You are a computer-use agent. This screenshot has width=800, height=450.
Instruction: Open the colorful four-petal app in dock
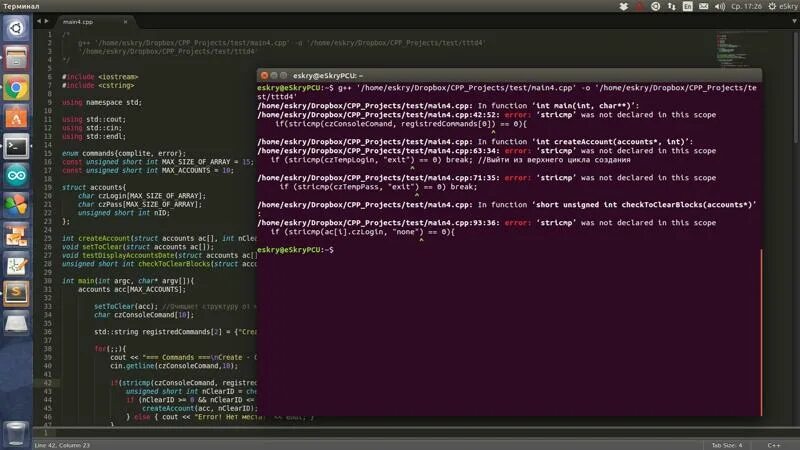point(16,206)
